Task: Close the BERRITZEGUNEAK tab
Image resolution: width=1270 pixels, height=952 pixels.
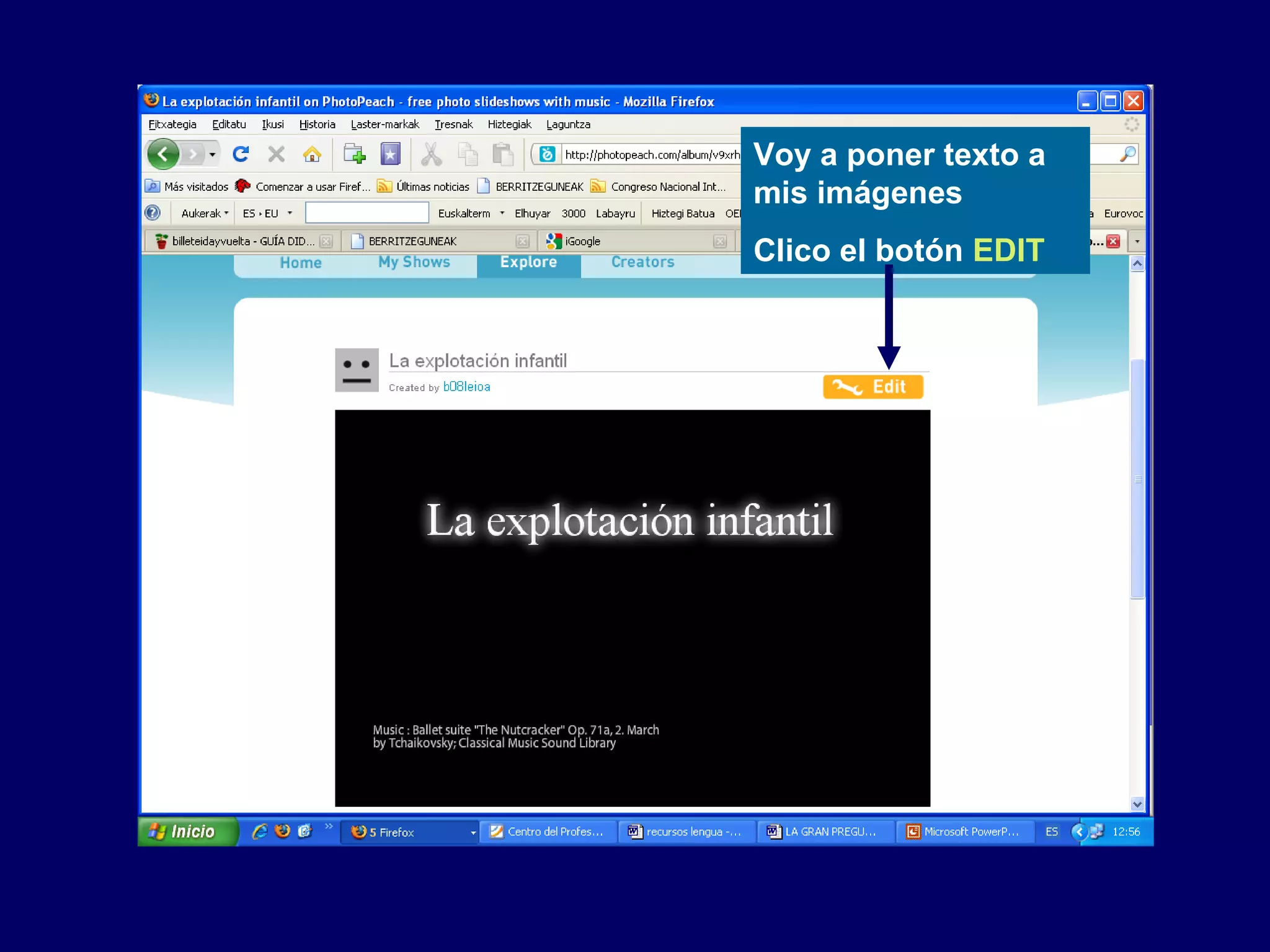Action: coord(522,241)
